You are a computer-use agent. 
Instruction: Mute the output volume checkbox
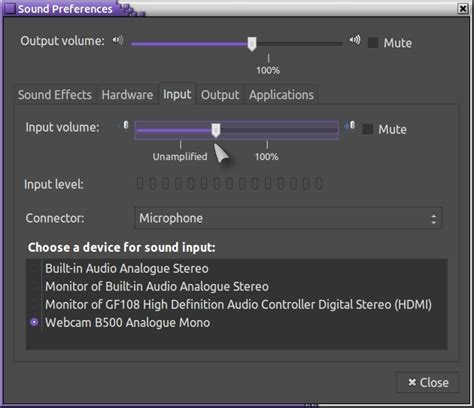(373, 43)
